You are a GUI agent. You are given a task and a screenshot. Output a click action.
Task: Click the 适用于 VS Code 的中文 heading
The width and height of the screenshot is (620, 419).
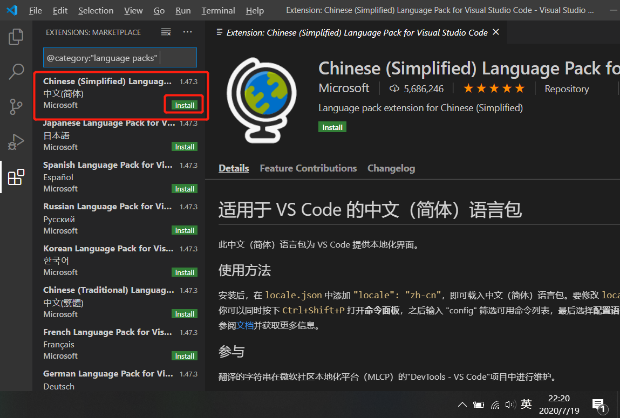click(x=370, y=210)
